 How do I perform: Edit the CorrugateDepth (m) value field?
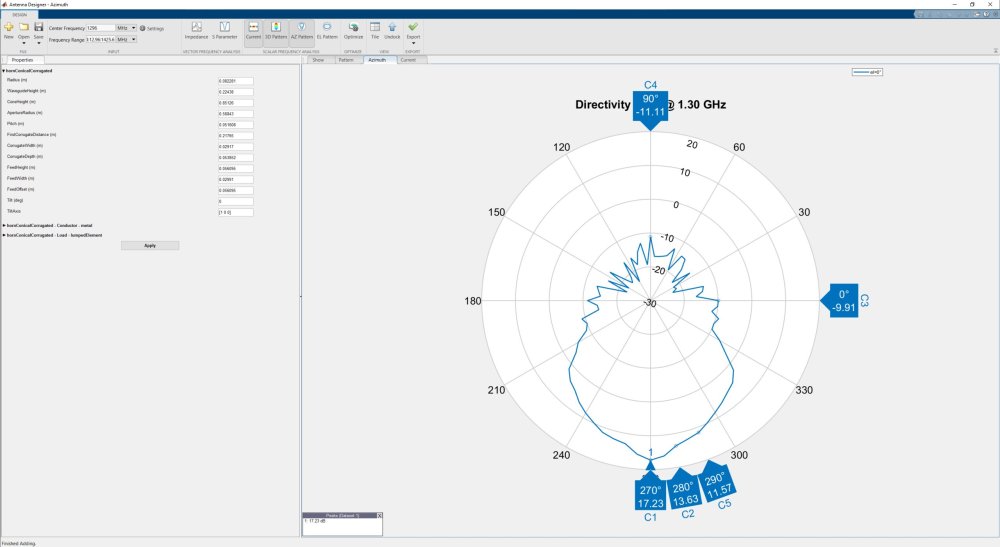pyautogui.click(x=235, y=157)
